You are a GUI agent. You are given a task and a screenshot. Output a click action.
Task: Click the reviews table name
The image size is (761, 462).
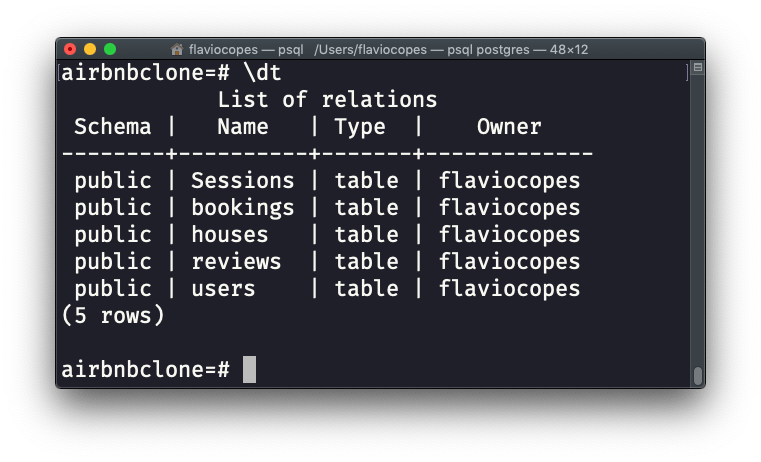236,262
